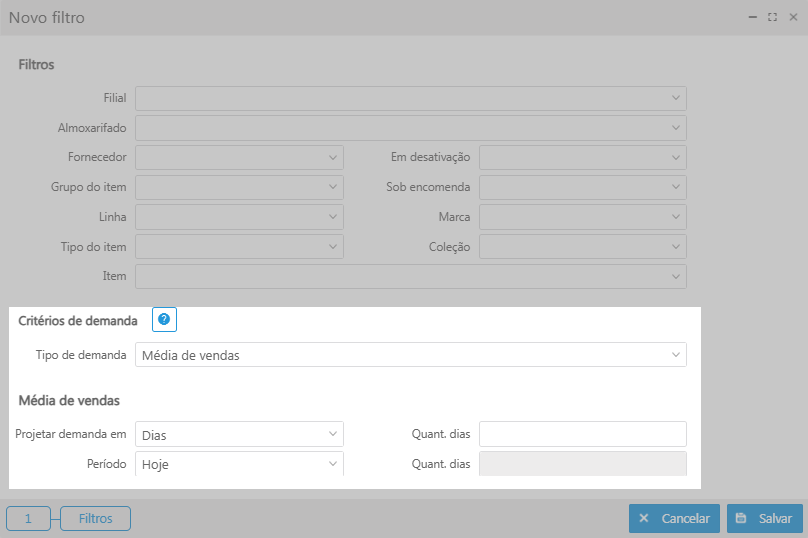
Task: Click the help icon beside Critérios de demanda
Action: click(164, 319)
